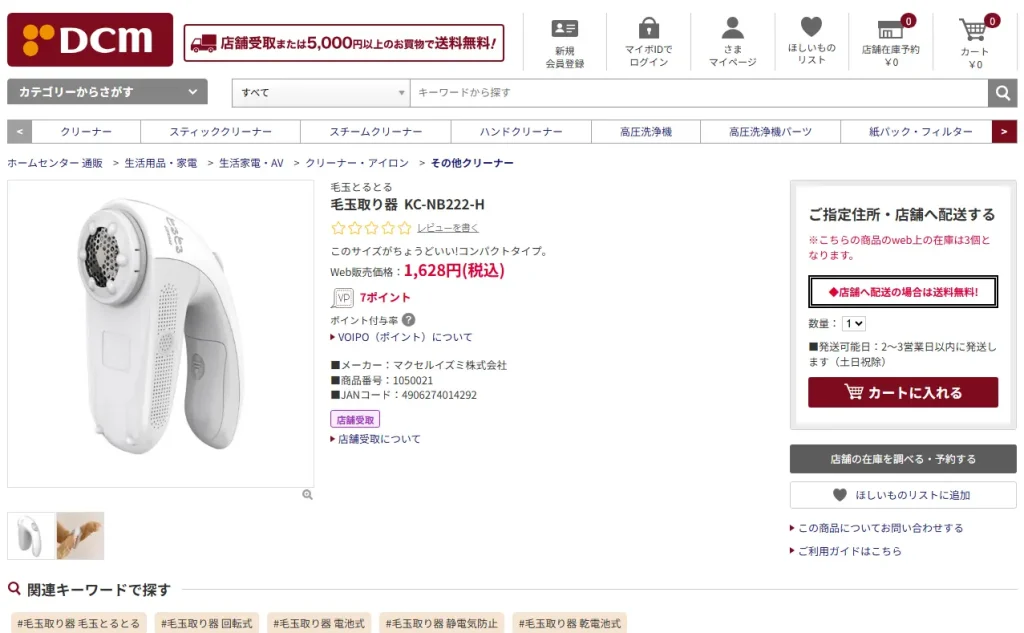Click the search magnifier icon
The image size is (1024, 633).
tap(1003, 92)
